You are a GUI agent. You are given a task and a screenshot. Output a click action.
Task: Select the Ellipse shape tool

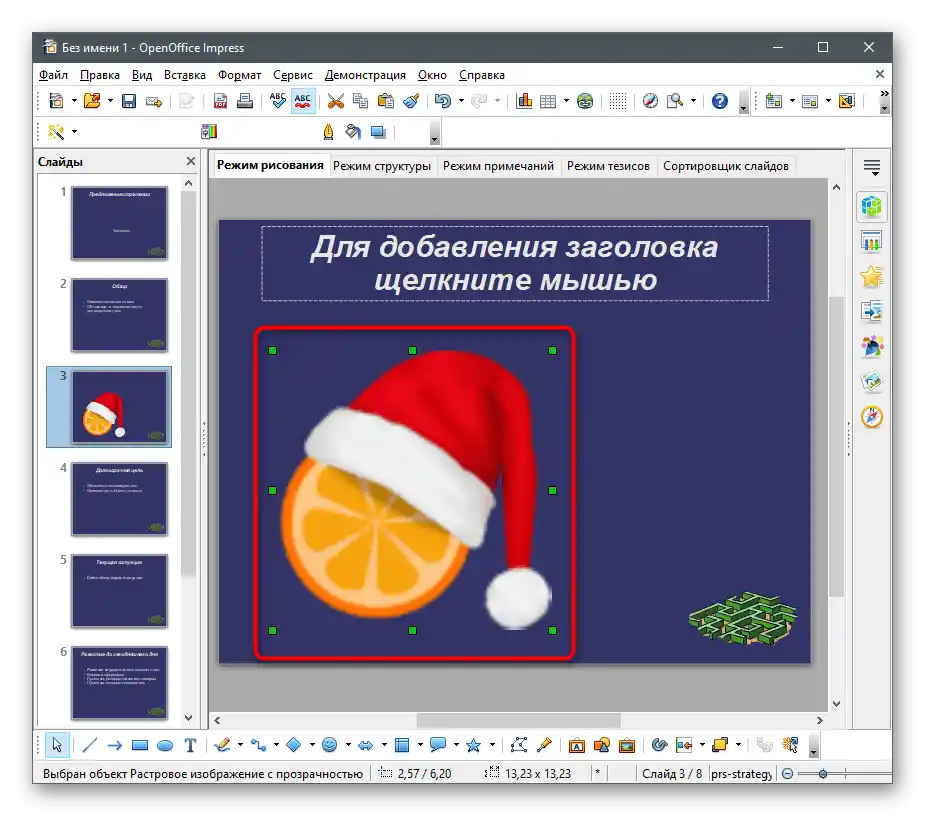pos(165,745)
